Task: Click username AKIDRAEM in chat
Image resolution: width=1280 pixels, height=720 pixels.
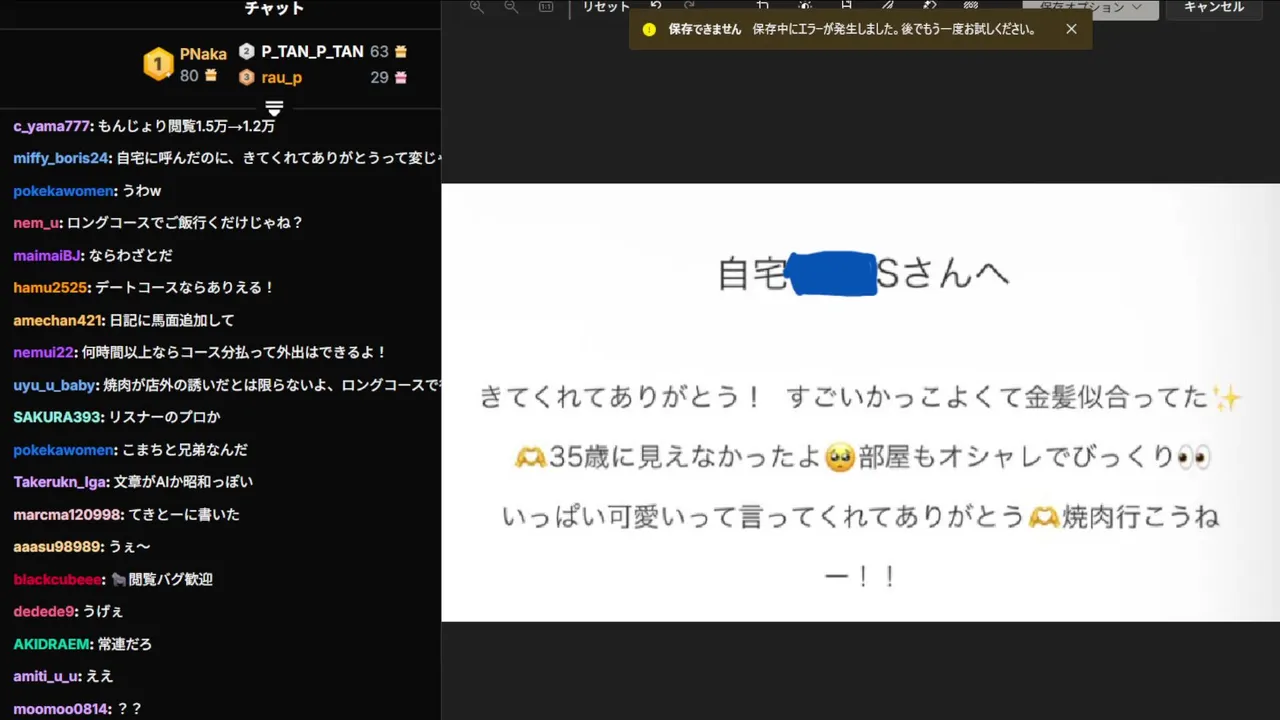Action: [x=52, y=644]
